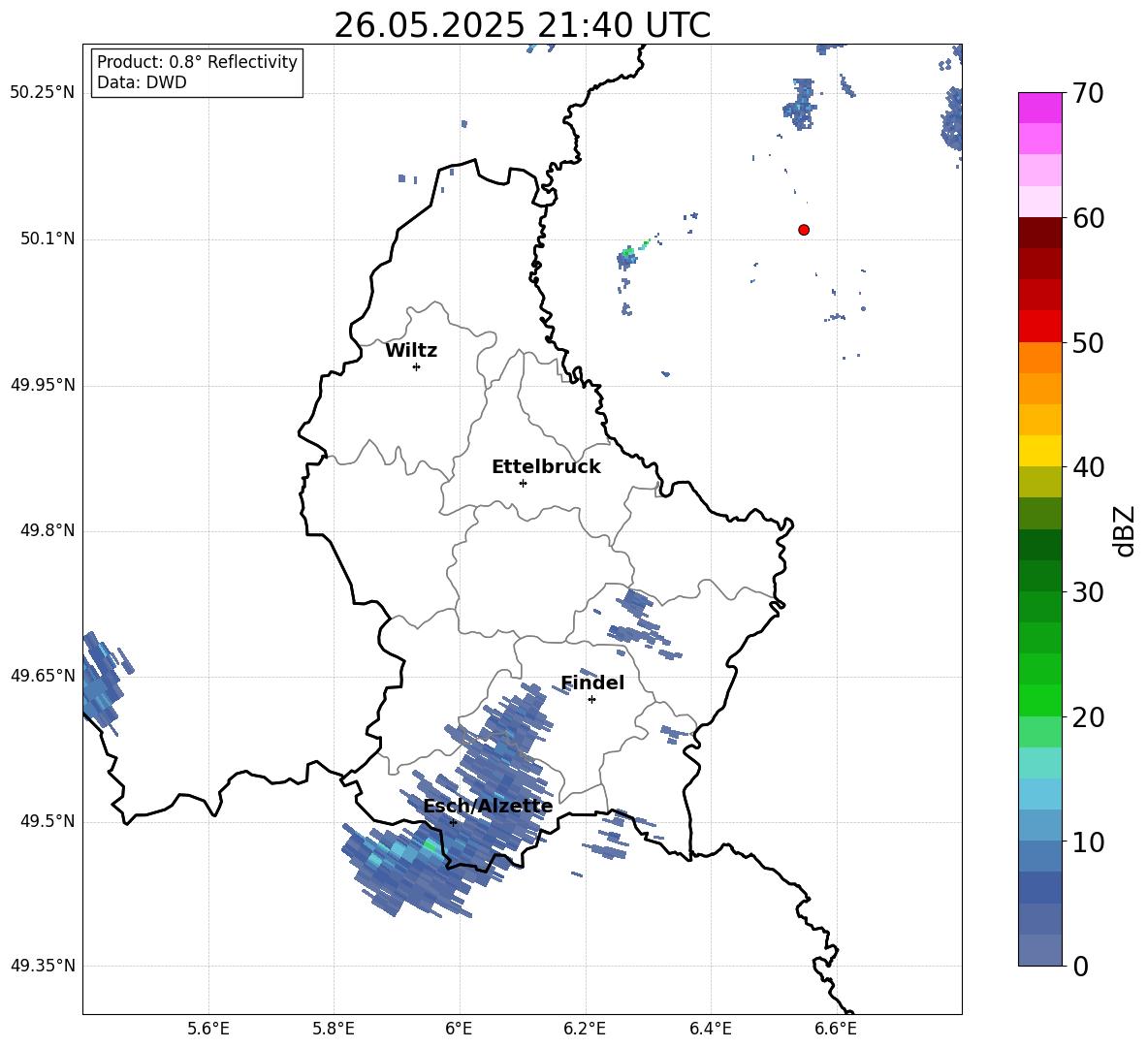Click the bright green colorbar segment above 20

coord(1039,700)
